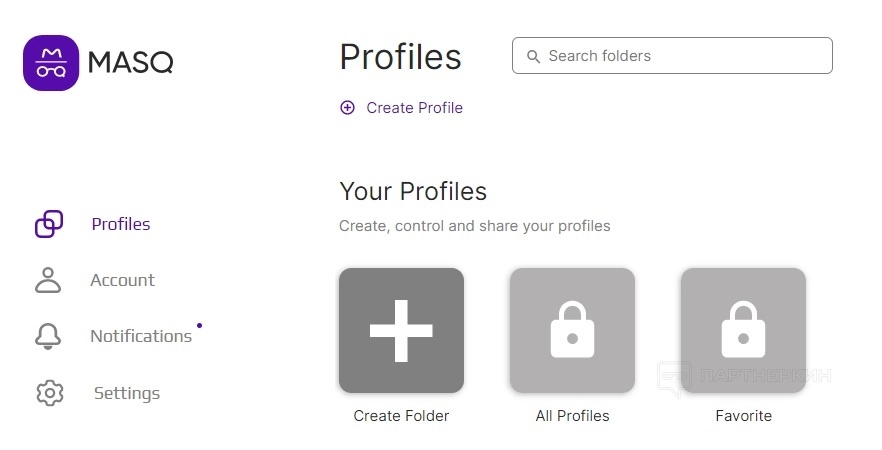
Task: Open Notifications in the sidebar
Action: point(141,337)
